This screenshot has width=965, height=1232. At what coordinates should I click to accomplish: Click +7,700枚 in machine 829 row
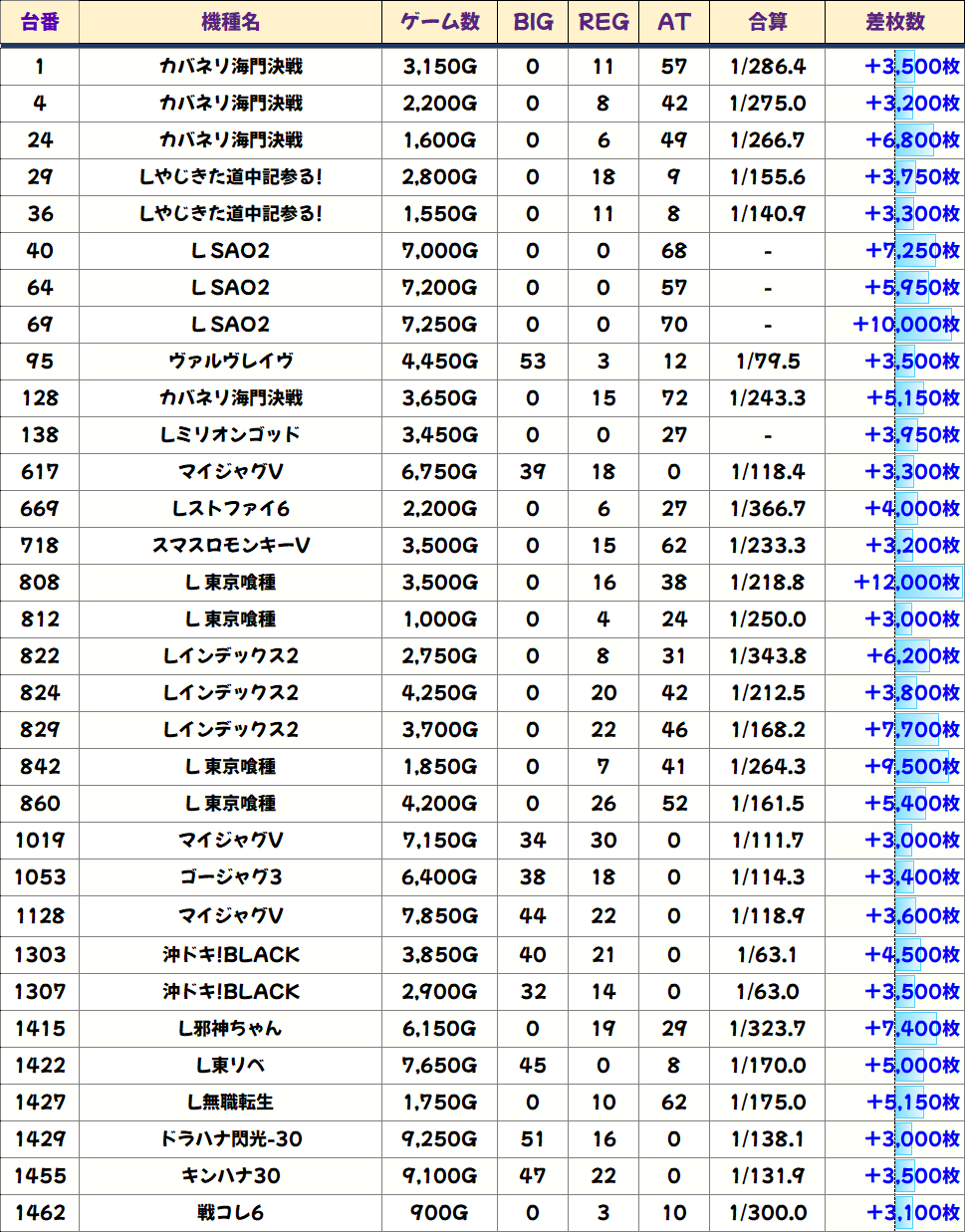pos(912,730)
